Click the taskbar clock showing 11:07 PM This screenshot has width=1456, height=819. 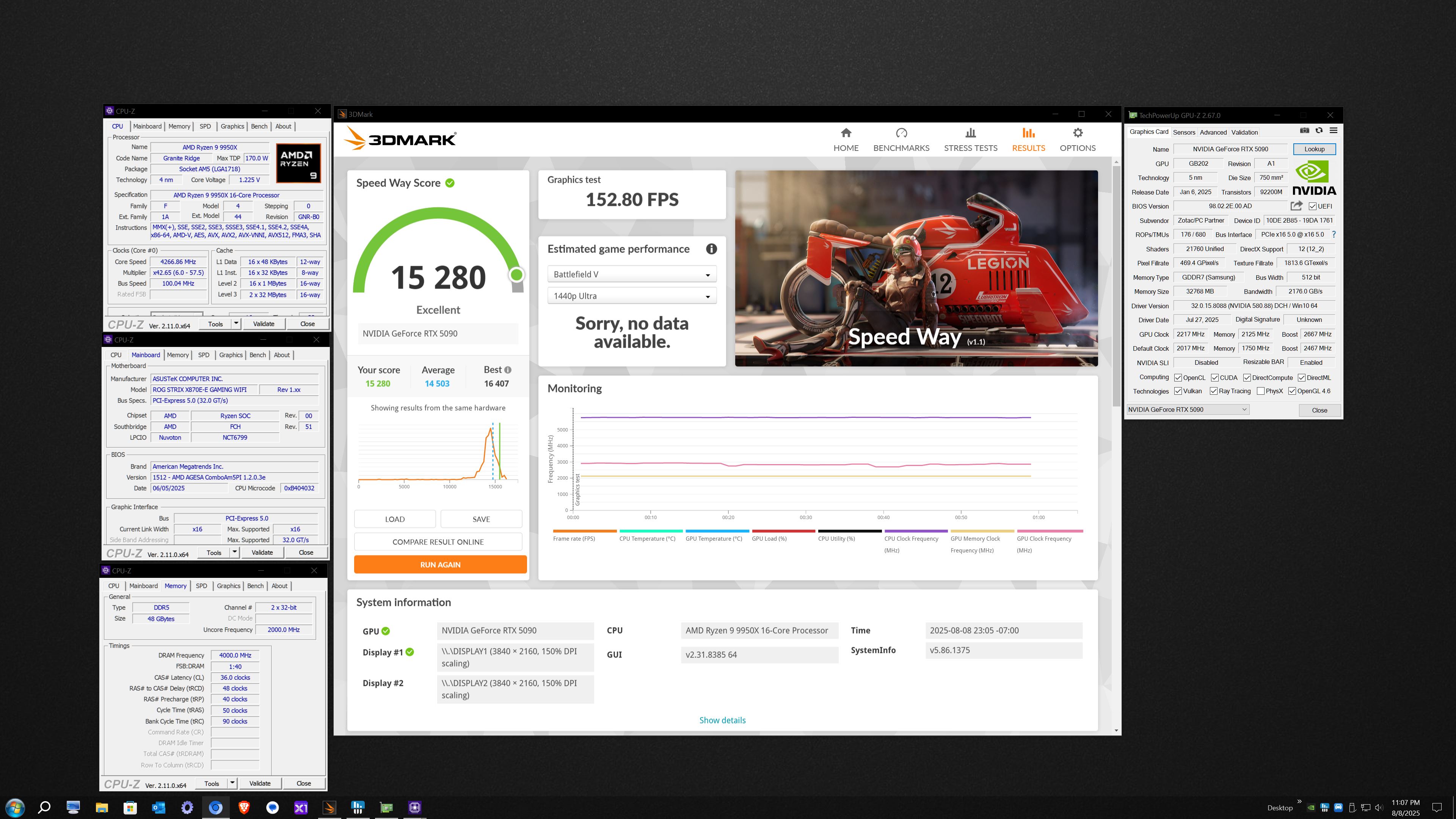click(1405, 808)
